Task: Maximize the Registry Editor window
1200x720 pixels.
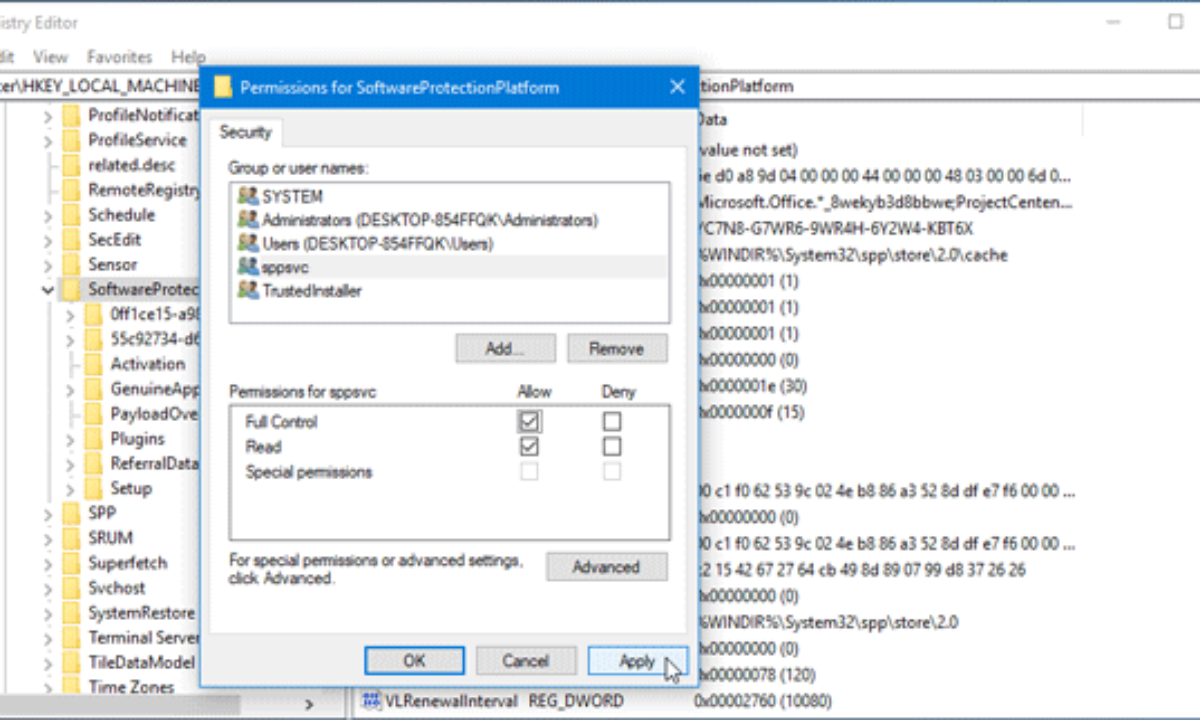Action: tap(1175, 22)
